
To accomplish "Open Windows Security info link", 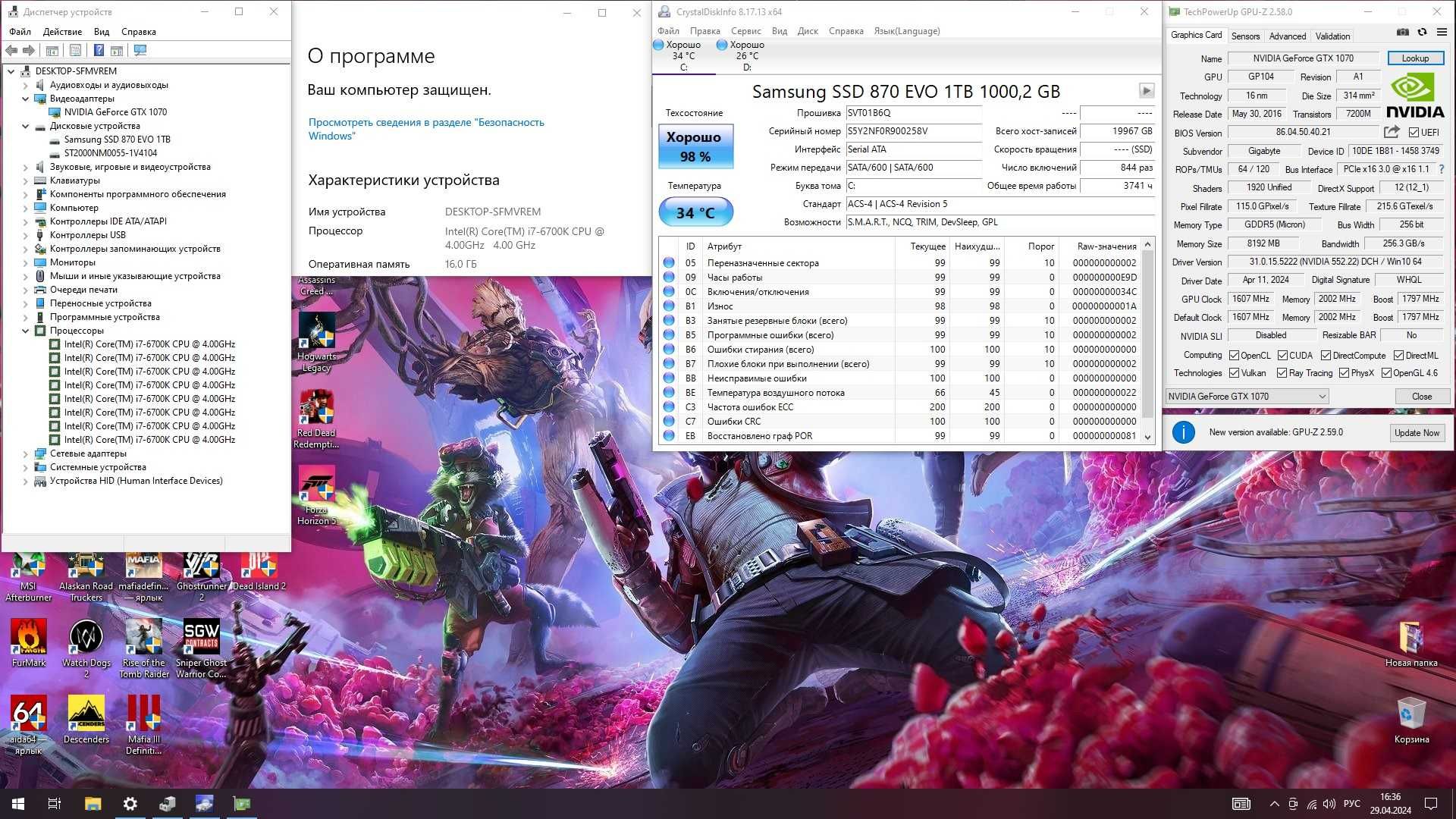I will pos(426,129).
